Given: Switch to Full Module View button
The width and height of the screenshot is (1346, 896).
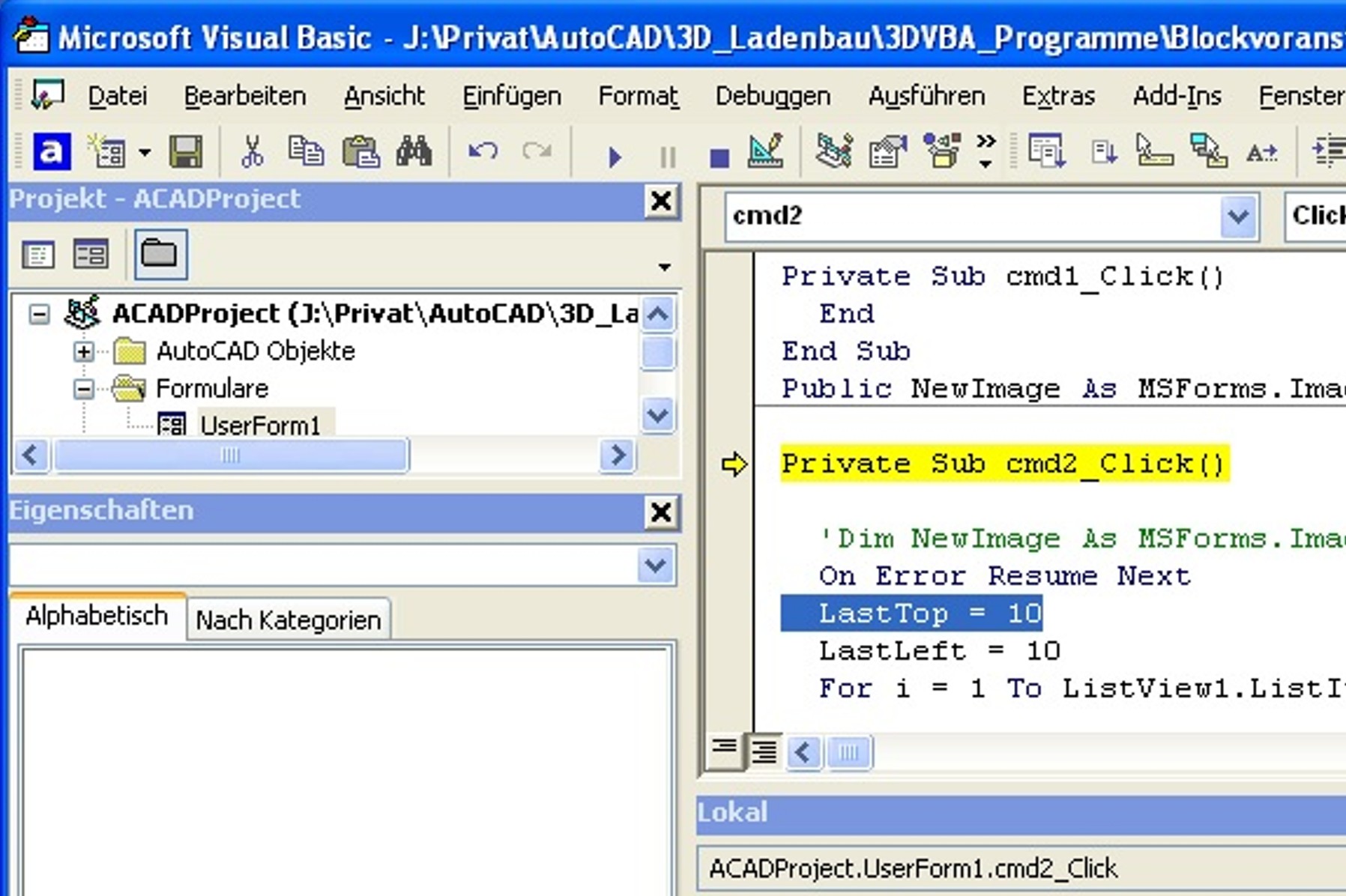Looking at the screenshot, I should 764,751.
